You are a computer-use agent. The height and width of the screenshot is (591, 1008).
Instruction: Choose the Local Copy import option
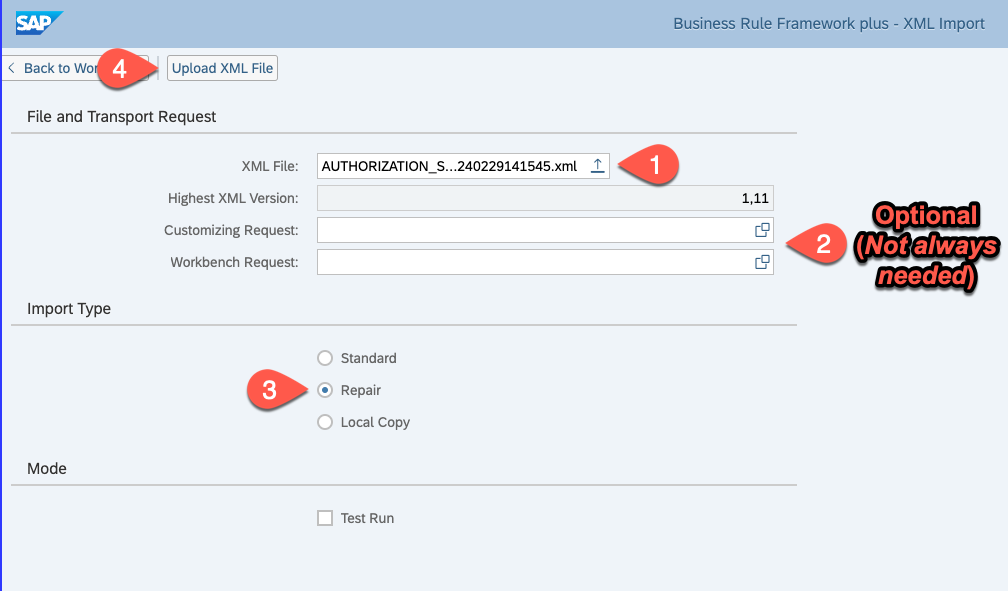pyautogui.click(x=324, y=422)
